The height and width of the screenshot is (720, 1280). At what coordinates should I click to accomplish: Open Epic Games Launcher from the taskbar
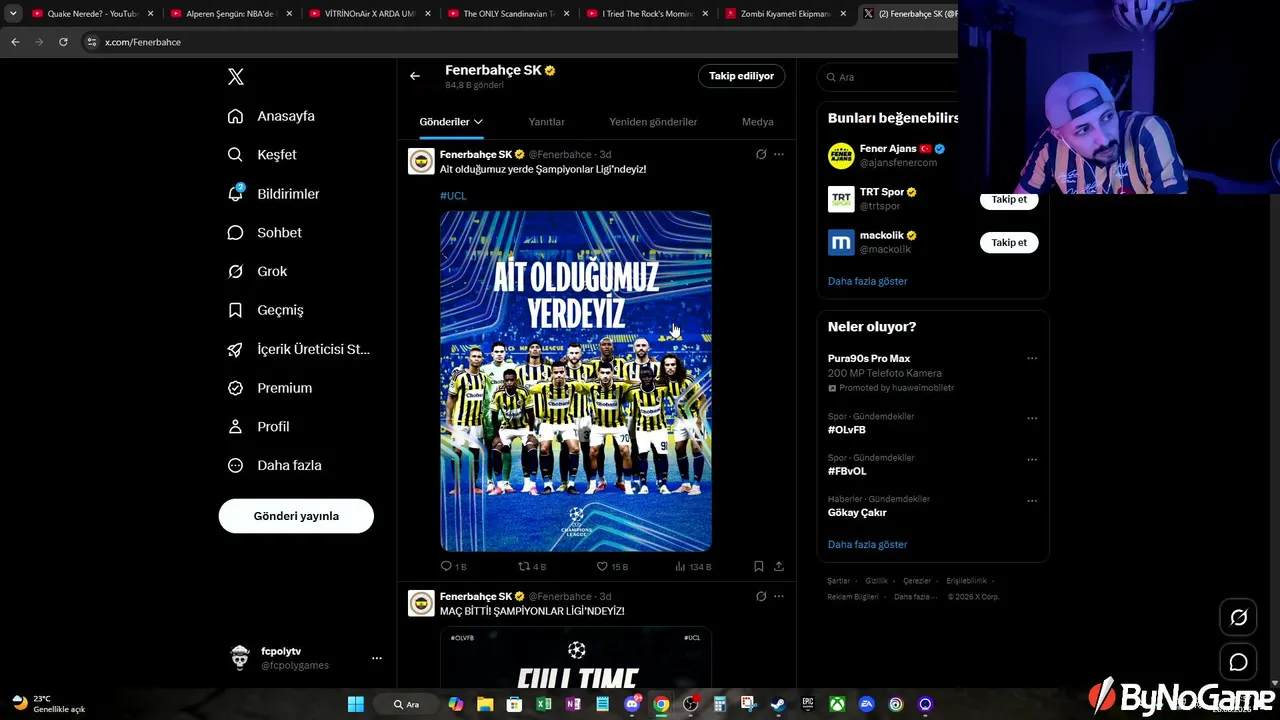point(807,704)
